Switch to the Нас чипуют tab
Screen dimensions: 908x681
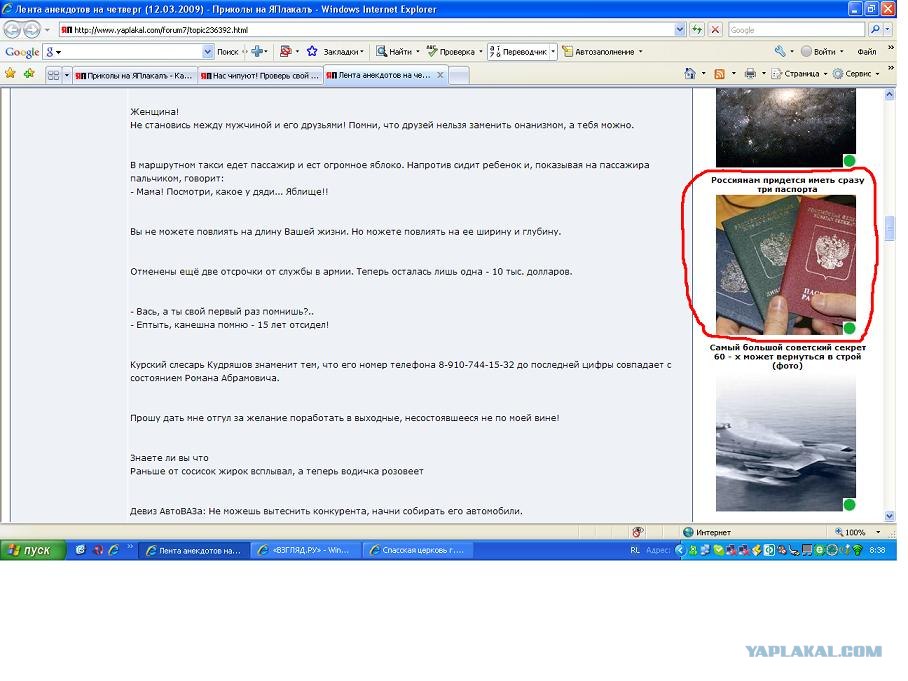[x=260, y=75]
